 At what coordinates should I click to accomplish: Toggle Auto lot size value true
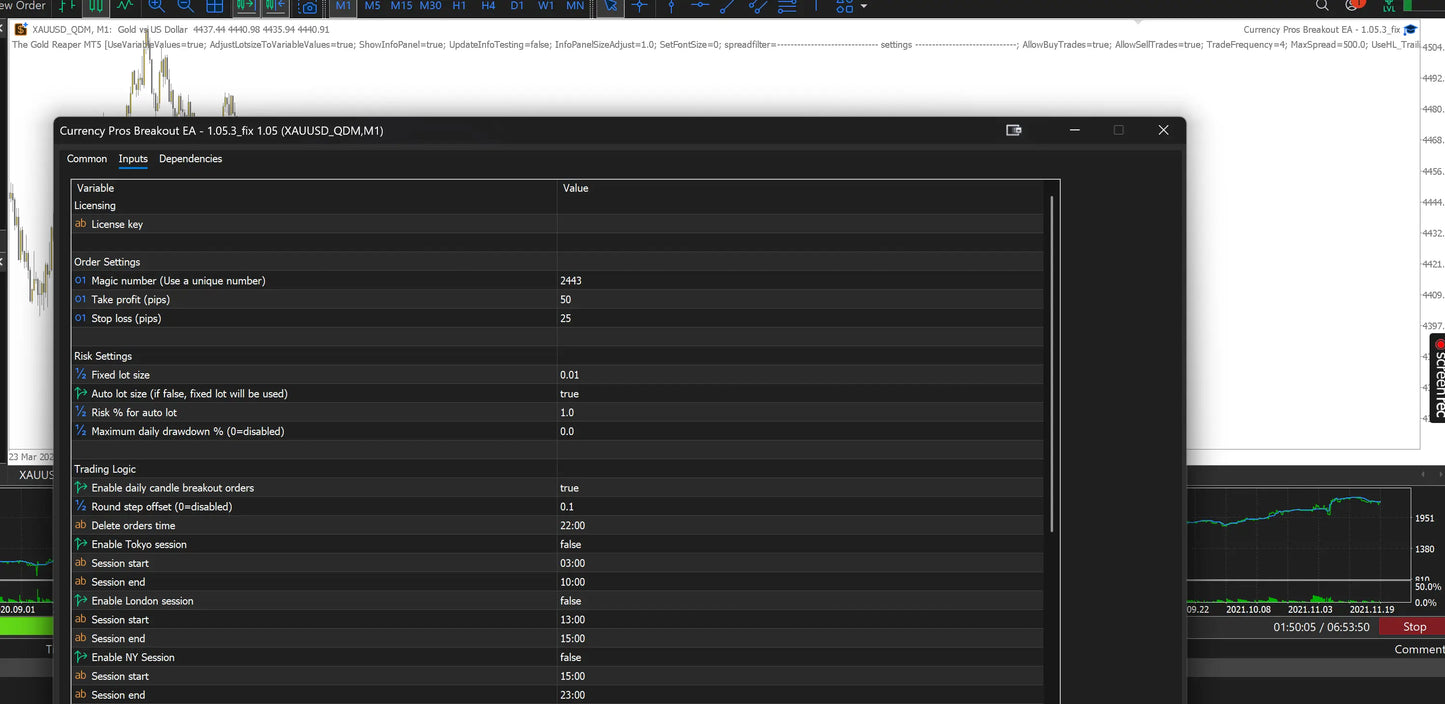click(800, 394)
